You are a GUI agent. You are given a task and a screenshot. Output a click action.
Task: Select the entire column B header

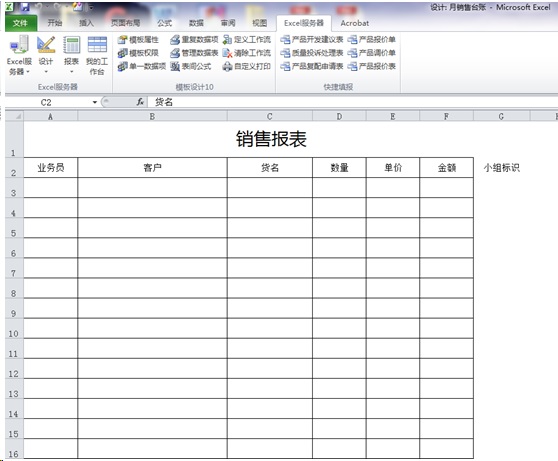click(152, 116)
